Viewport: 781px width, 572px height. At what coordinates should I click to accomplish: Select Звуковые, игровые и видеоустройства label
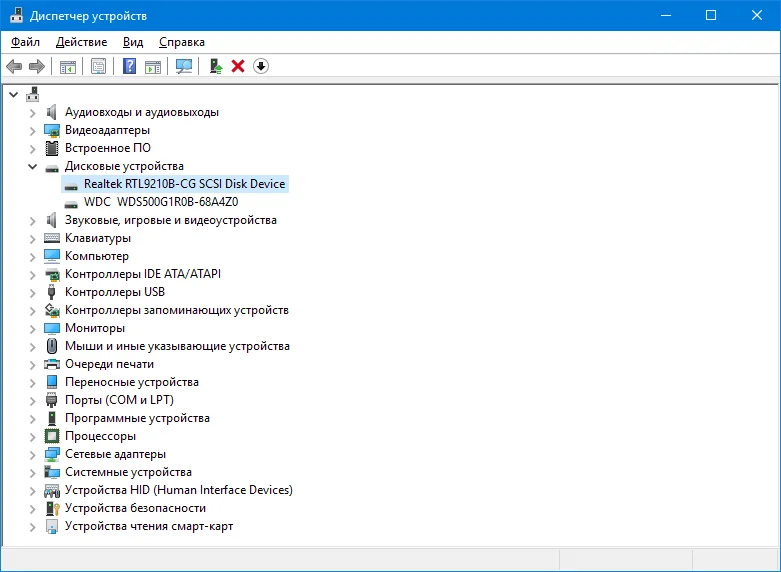point(170,220)
